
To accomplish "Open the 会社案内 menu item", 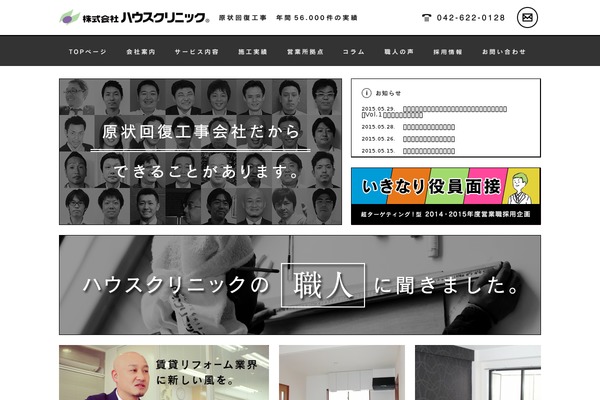I will click(141, 52).
